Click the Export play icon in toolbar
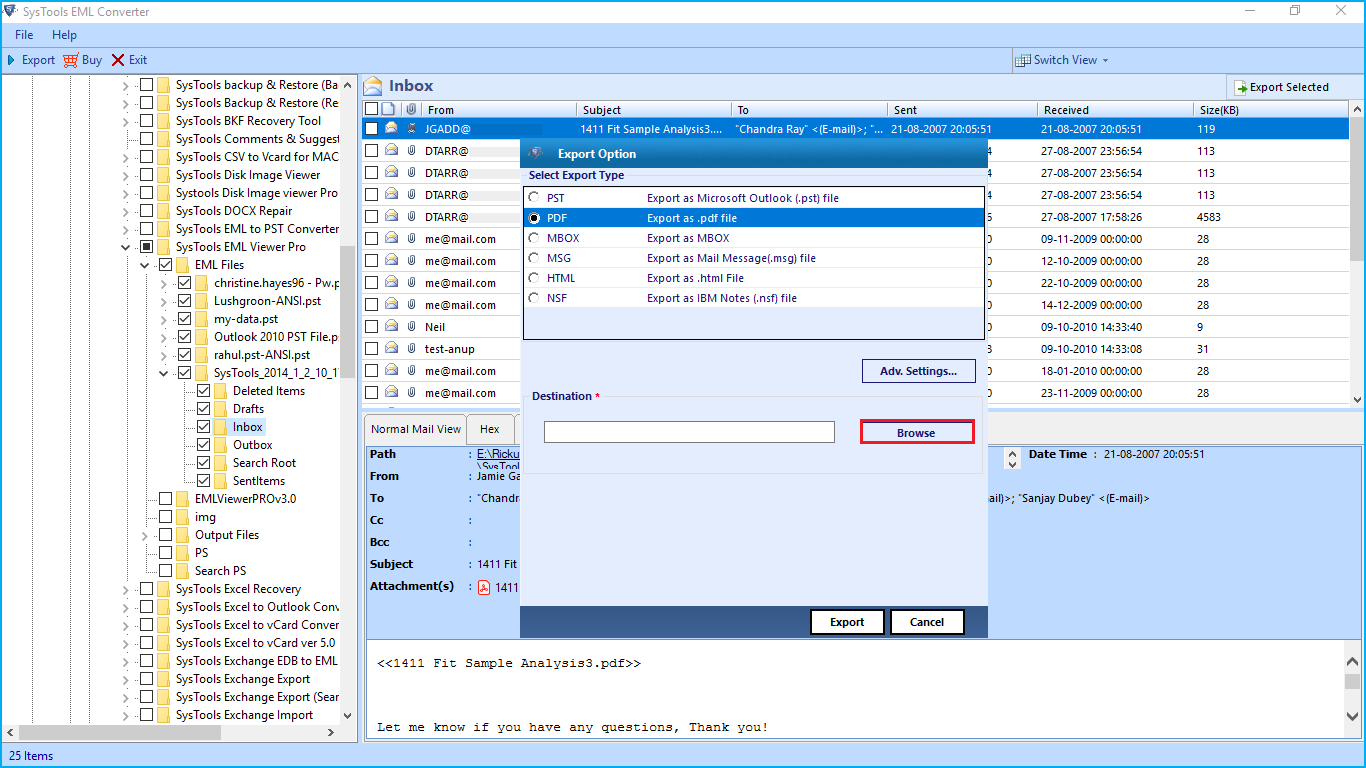 (x=11, y=60)
